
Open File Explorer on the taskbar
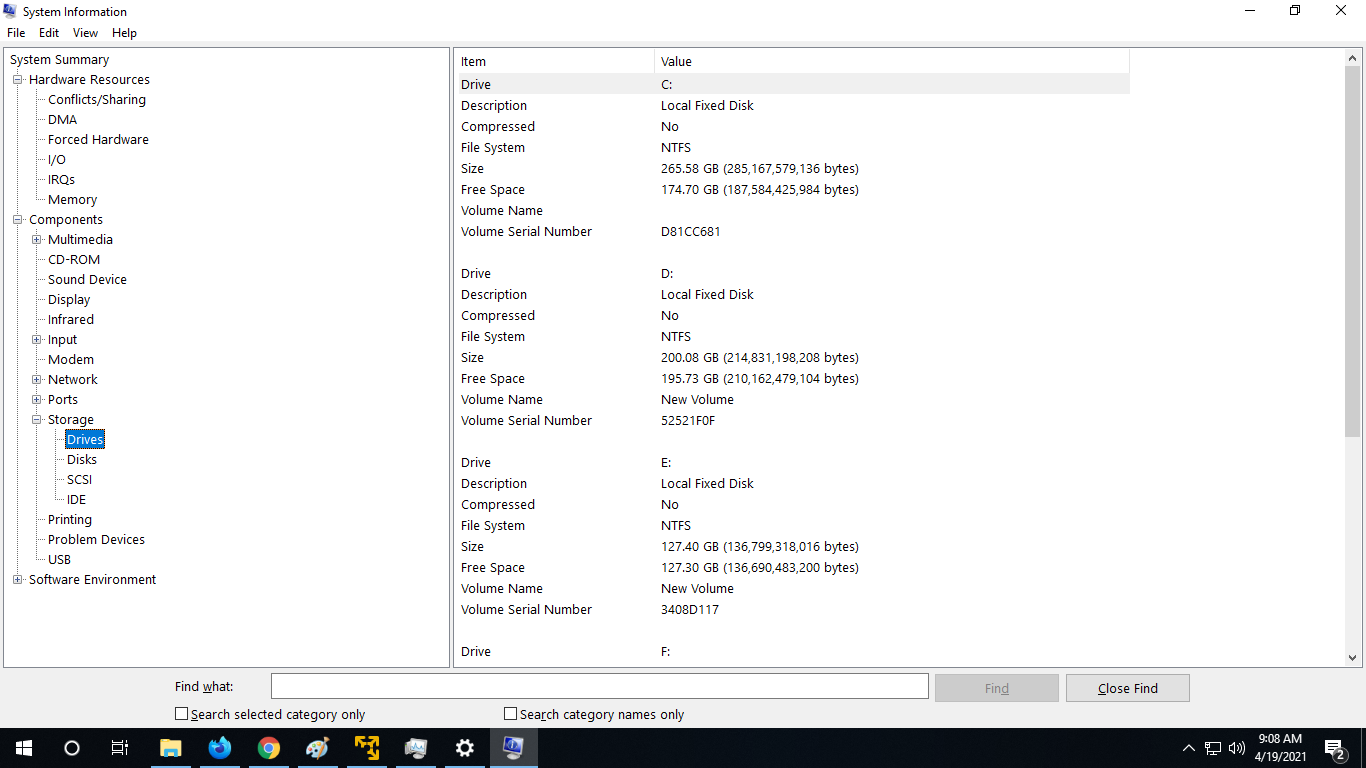coord(170,747)
